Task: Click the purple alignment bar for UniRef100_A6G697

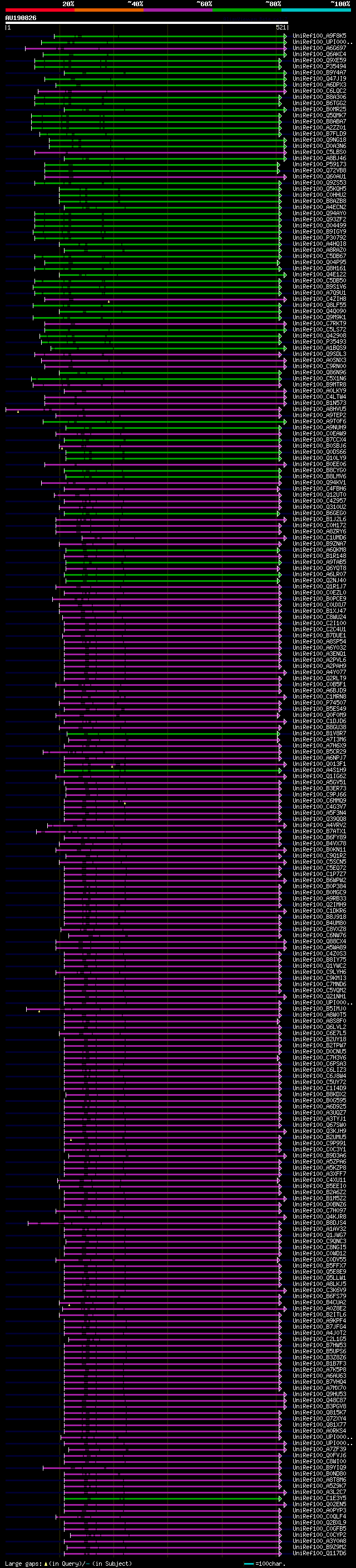Action: coord(155,48)
